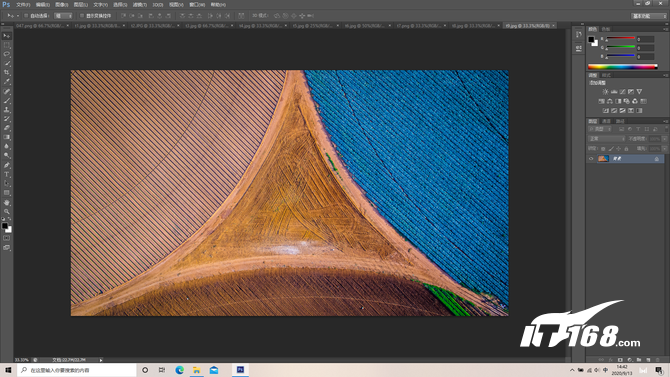
Task: Toggle lock all in Layers panel
Action: click(626, 149)
